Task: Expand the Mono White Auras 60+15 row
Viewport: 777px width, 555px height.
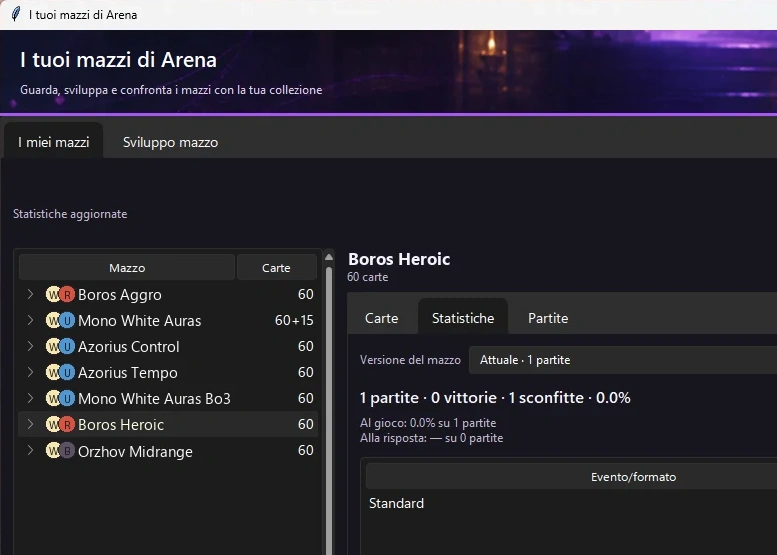Action: [x=30, y=321]
